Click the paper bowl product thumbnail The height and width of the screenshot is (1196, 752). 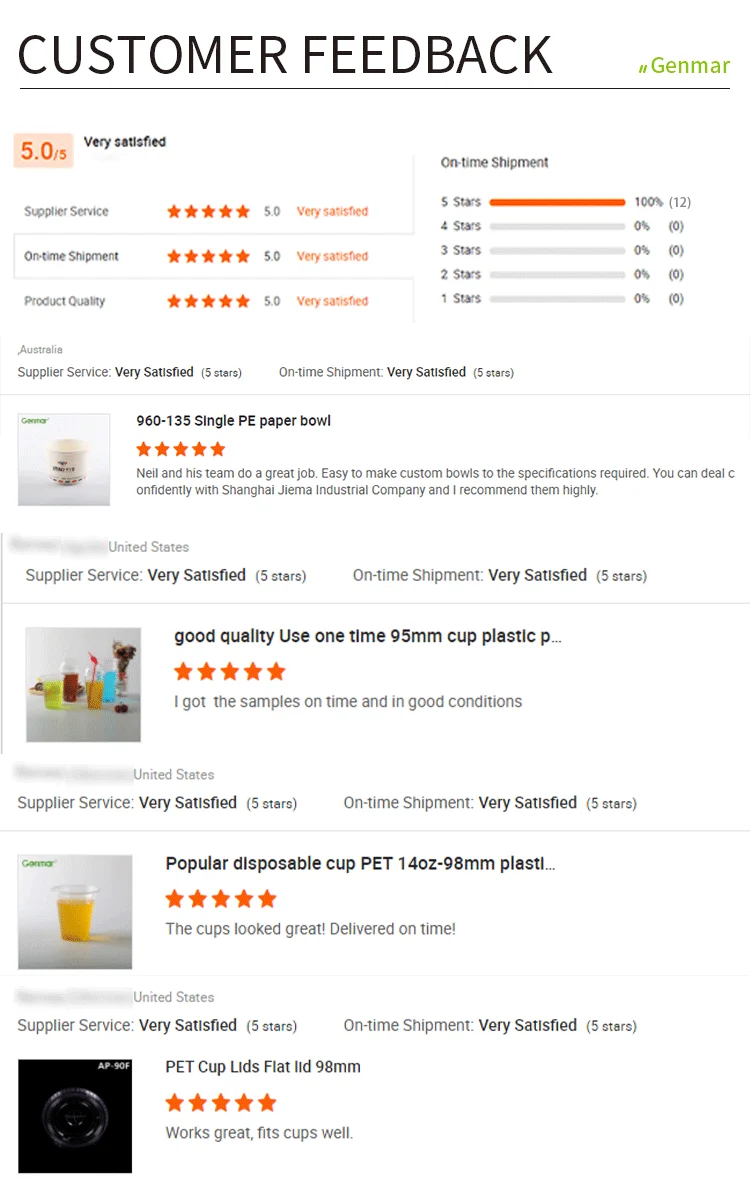click(x=64, y=460)
